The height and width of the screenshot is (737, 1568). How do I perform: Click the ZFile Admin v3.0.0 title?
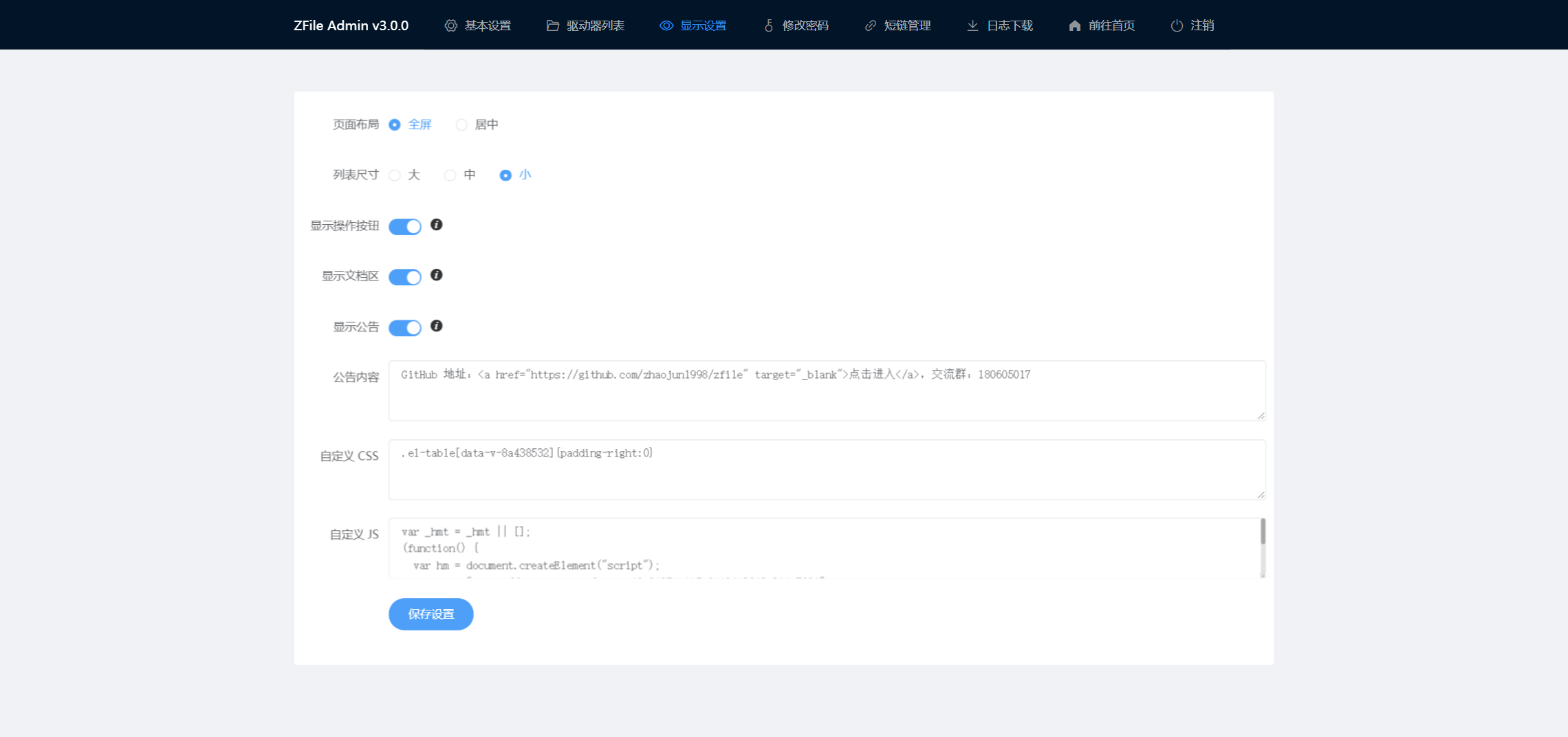[351, 25]
